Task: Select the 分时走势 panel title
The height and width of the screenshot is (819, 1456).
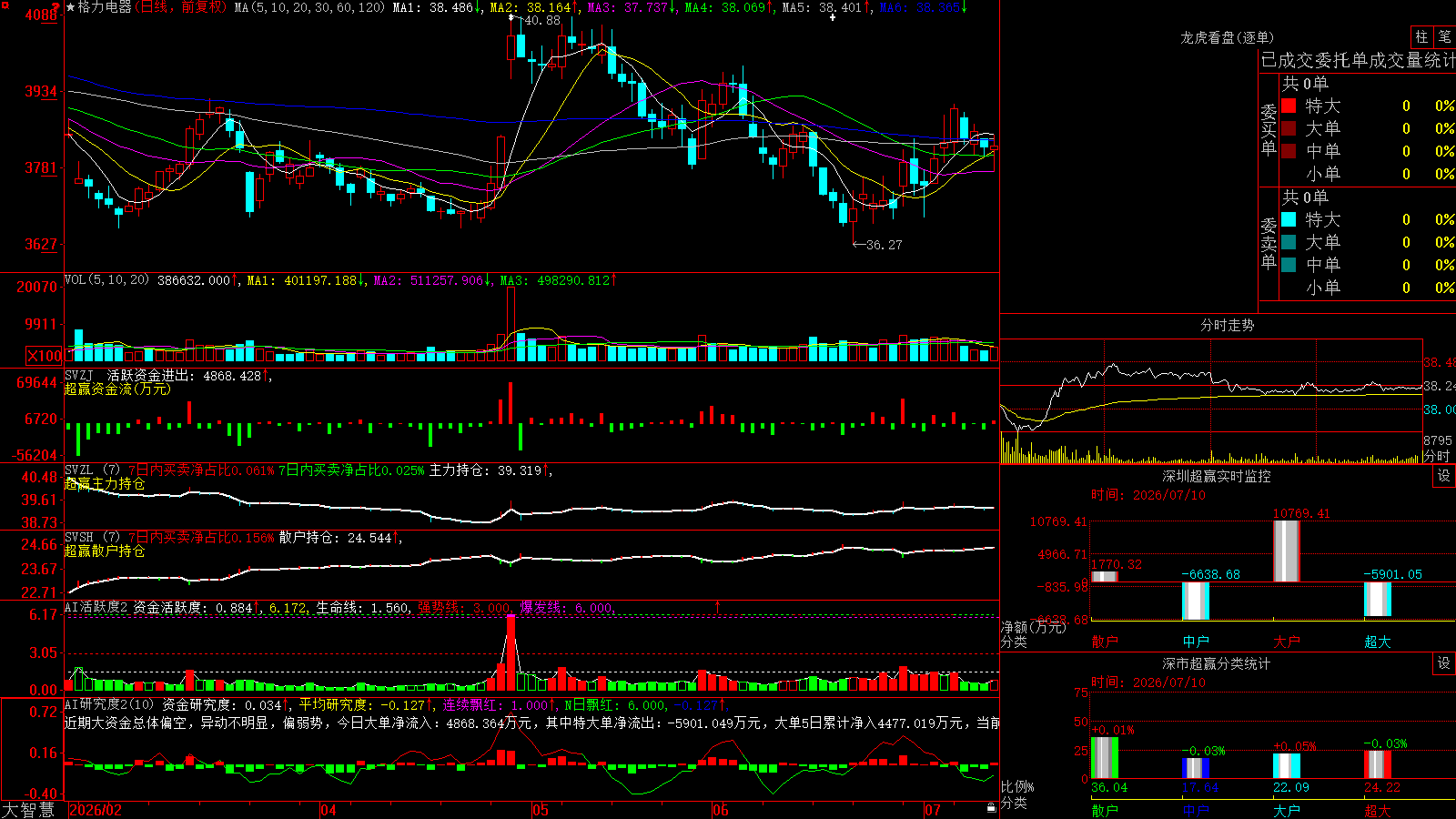Action: click(1228, 325)
